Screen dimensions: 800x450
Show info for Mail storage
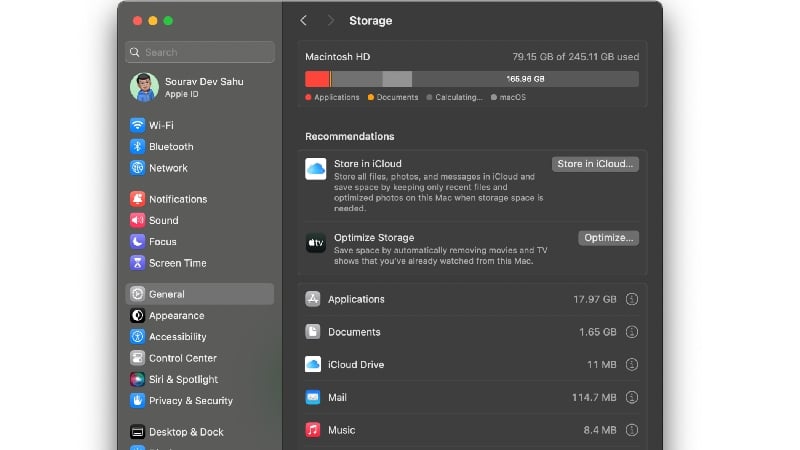click(632, 397)
